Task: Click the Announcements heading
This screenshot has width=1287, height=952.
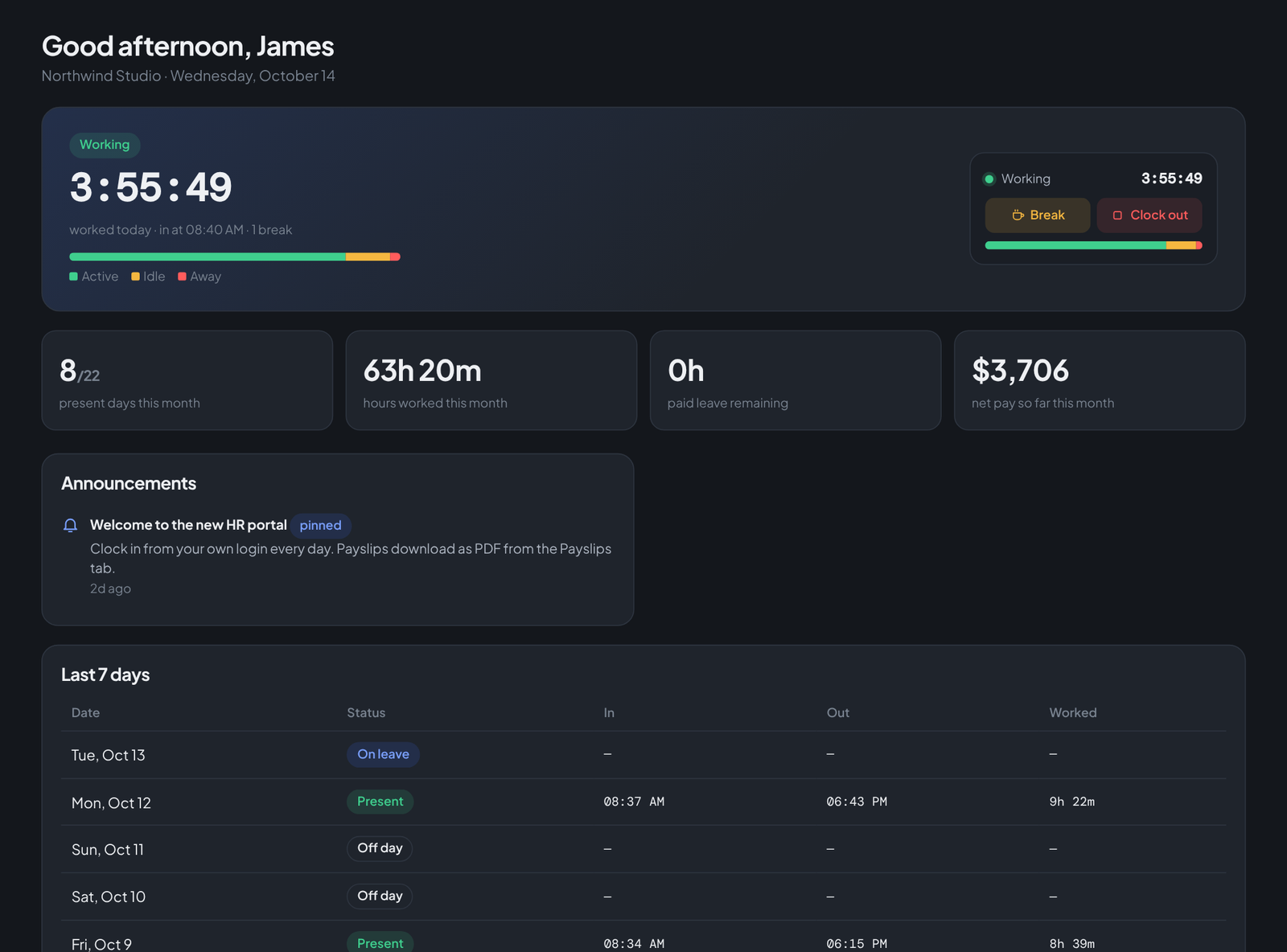Action: point(129,483)
